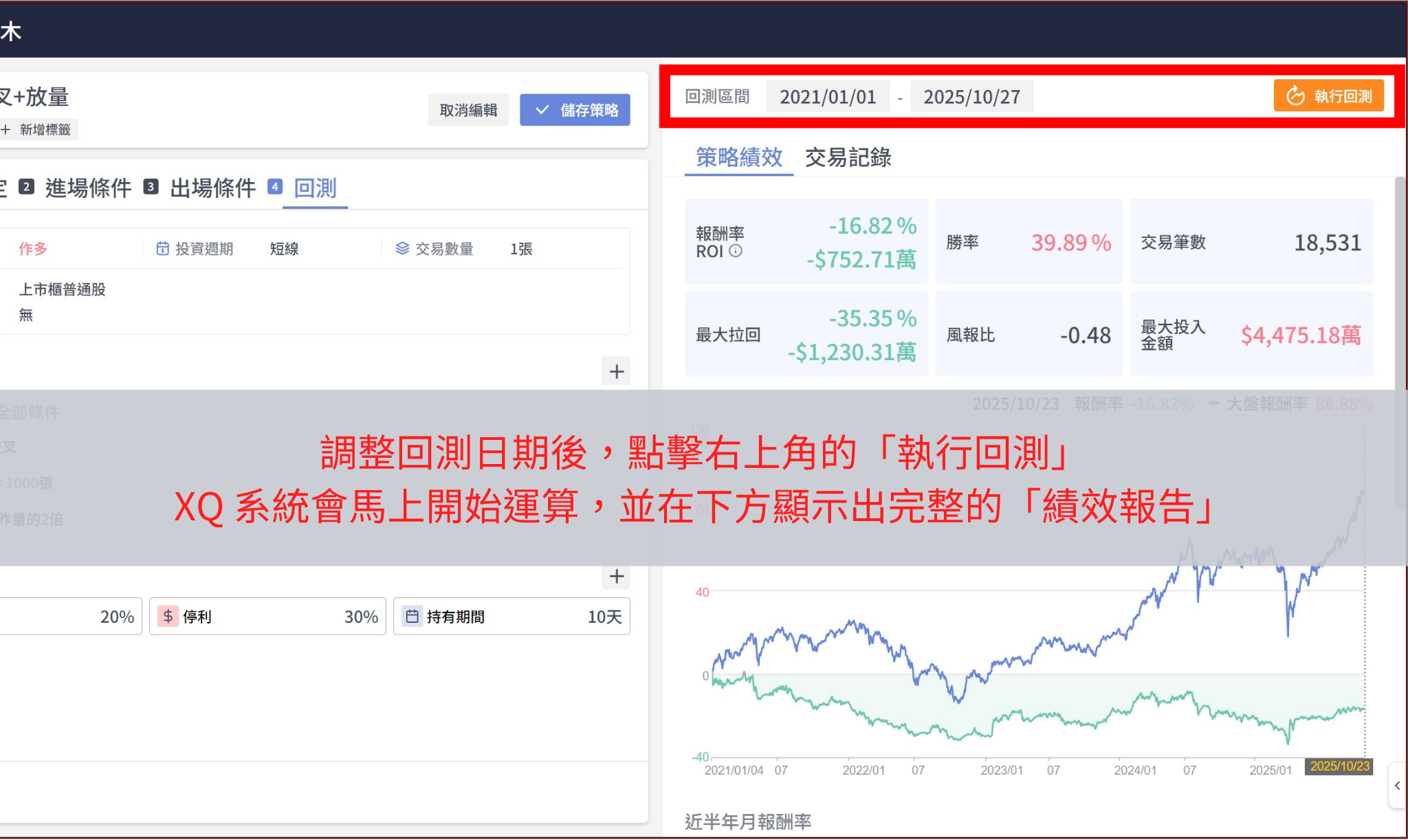Collapse the right panel with the chevron arrow

(x=1398, y=787)
